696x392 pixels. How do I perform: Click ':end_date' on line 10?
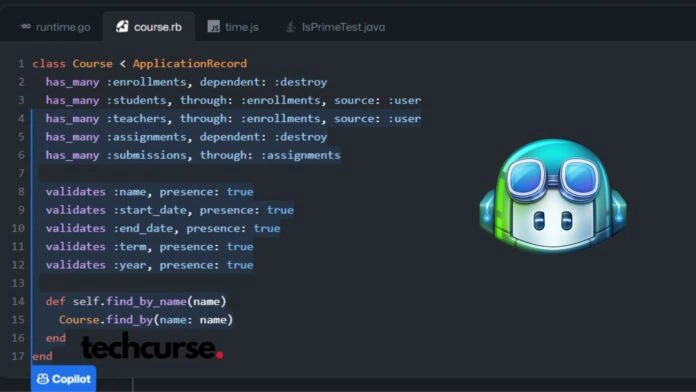point(144,228)
